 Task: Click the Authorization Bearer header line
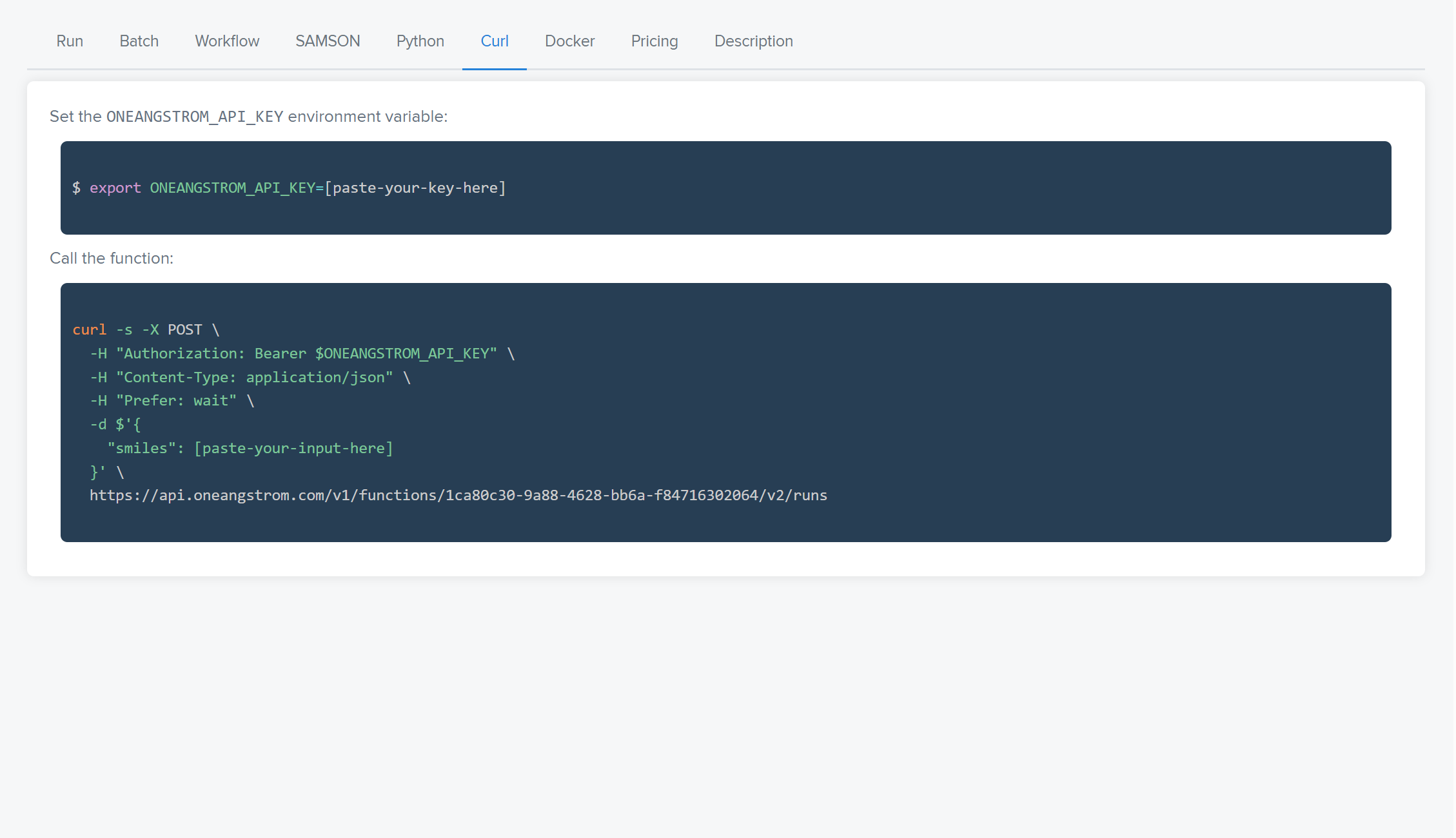(x=302, y=354)
